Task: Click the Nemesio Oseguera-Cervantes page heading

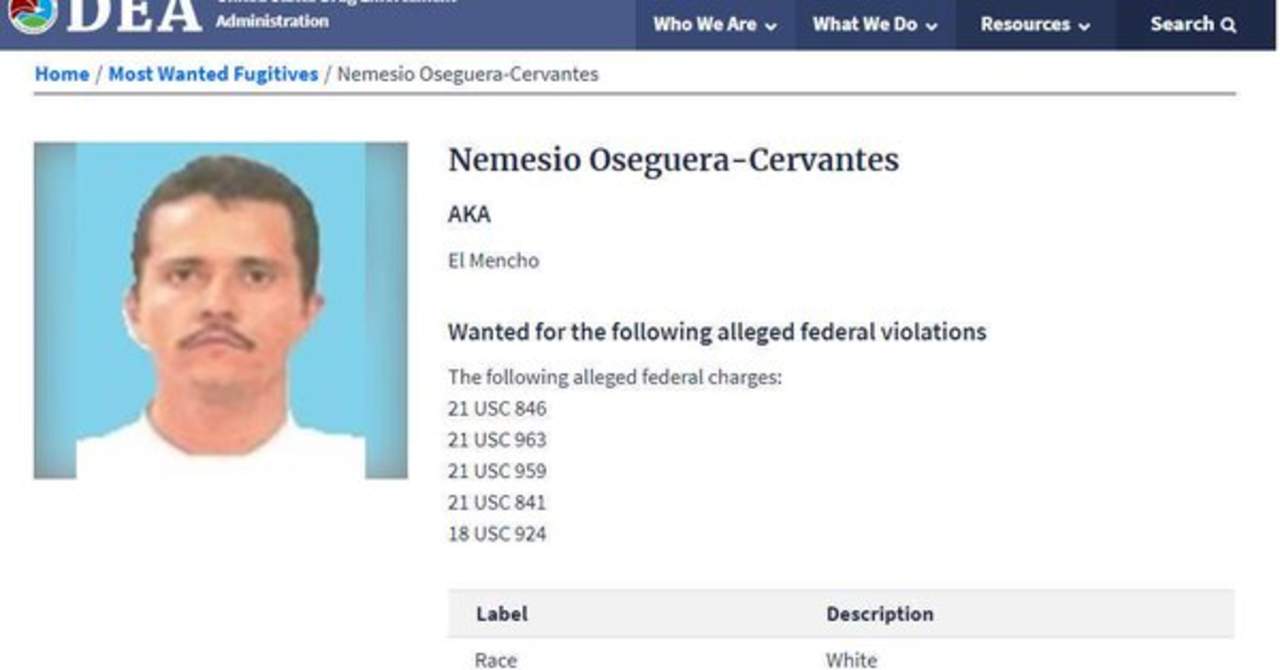Action: [673, 160]
